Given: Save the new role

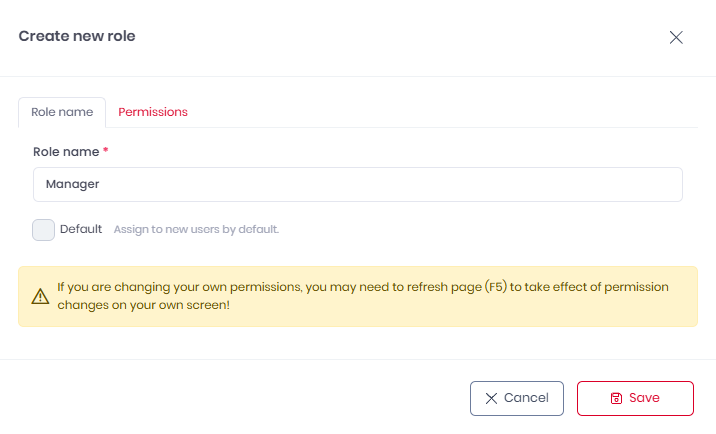Looking at the screenshot, I should tap(634, 398).
